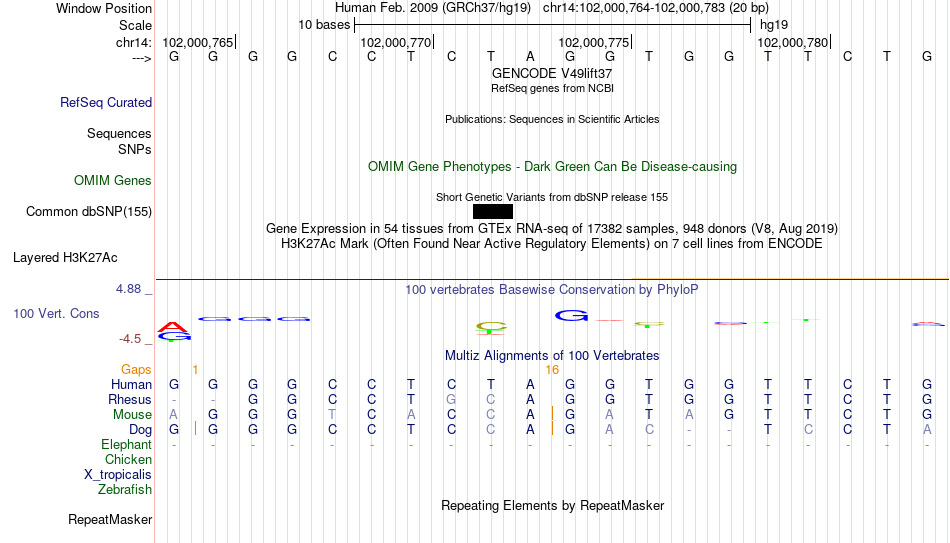Click the orange gap count 1

pos(195,370)
